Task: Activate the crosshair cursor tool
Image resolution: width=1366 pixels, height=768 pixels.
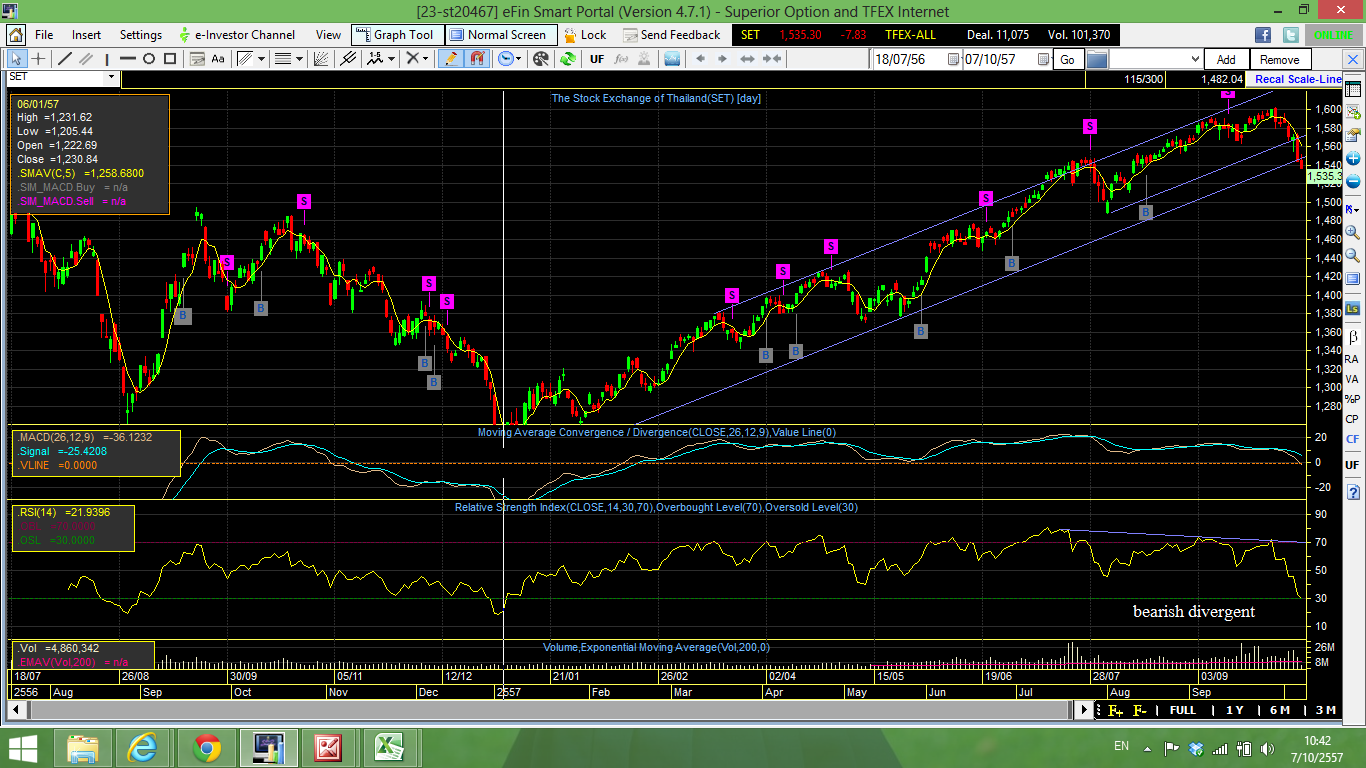Action: click(x=38, y=59)
